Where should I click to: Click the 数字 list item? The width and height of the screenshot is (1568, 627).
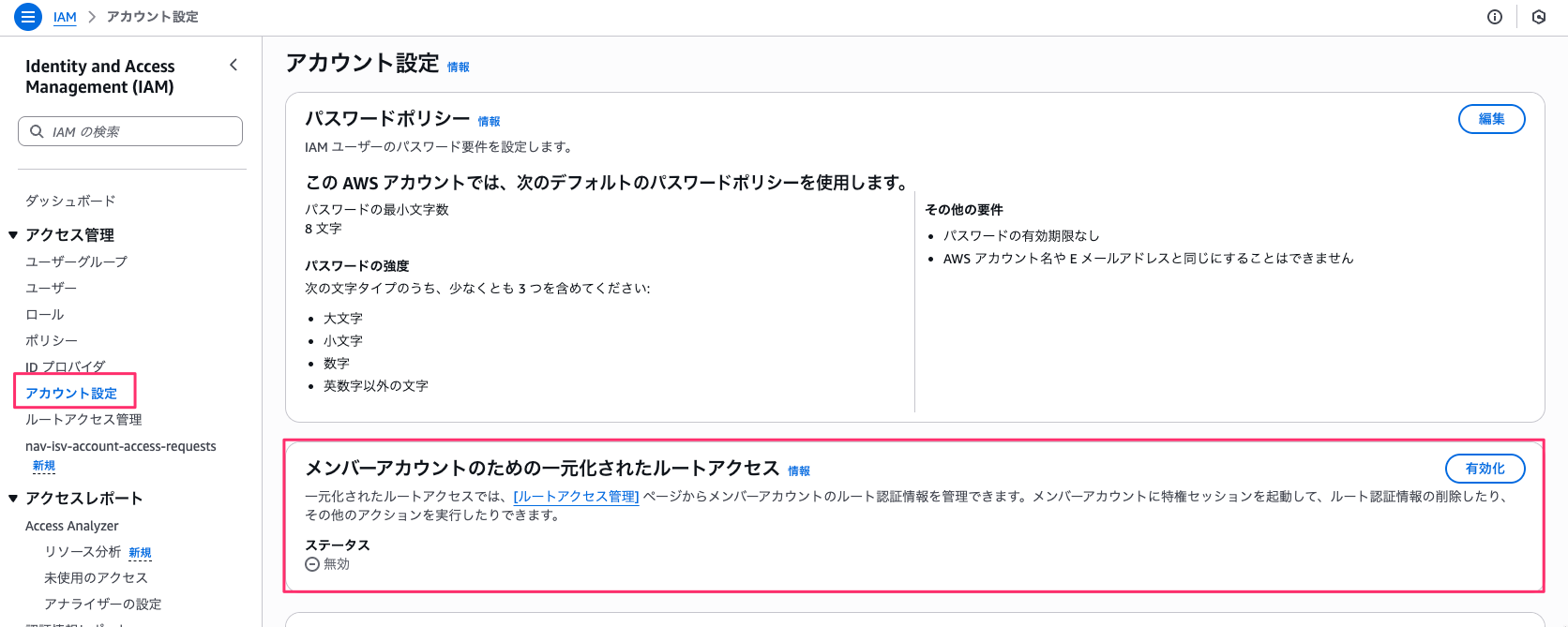[337, 364]
